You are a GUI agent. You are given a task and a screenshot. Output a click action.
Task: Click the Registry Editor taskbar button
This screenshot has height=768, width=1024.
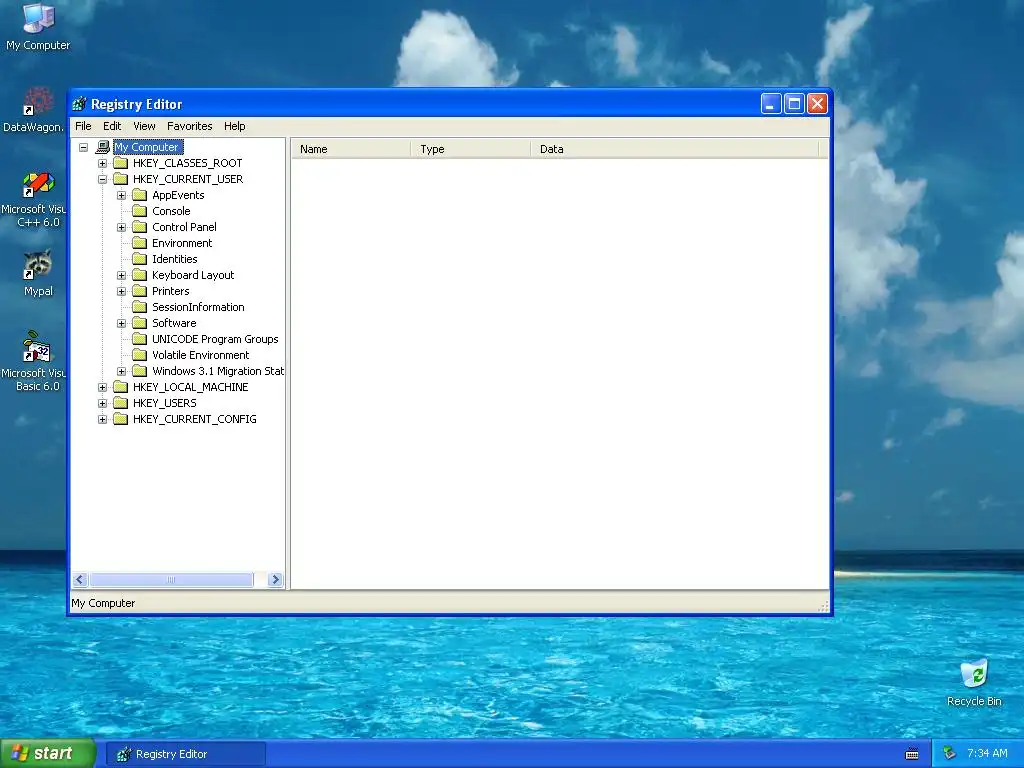(x=185, y=754)
